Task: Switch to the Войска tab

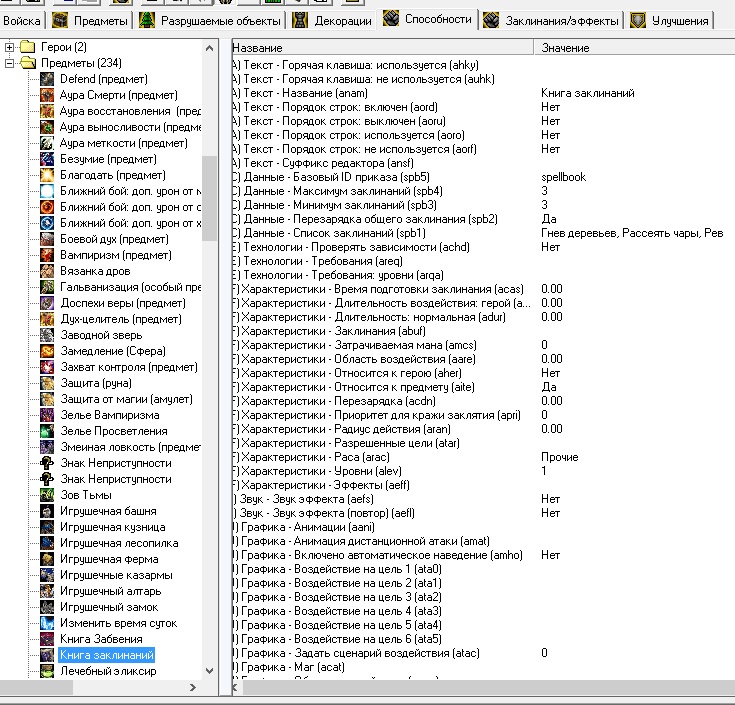Action: tap(22, 21)
